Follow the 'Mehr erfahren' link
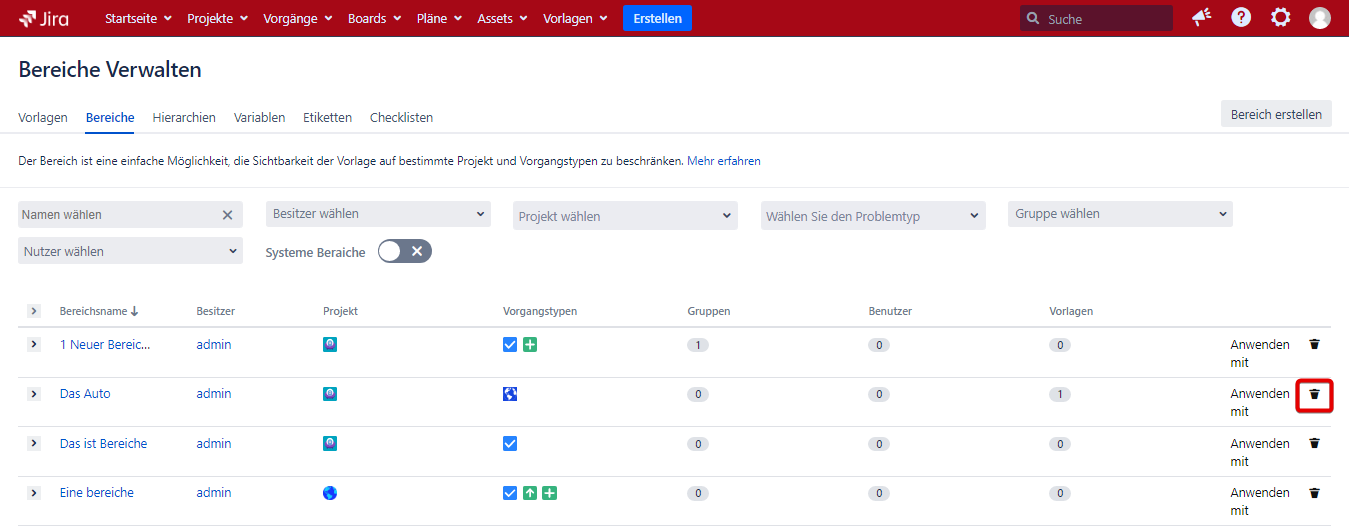The width and height of the screenshot is (1349, 529). tap(724, 160)
